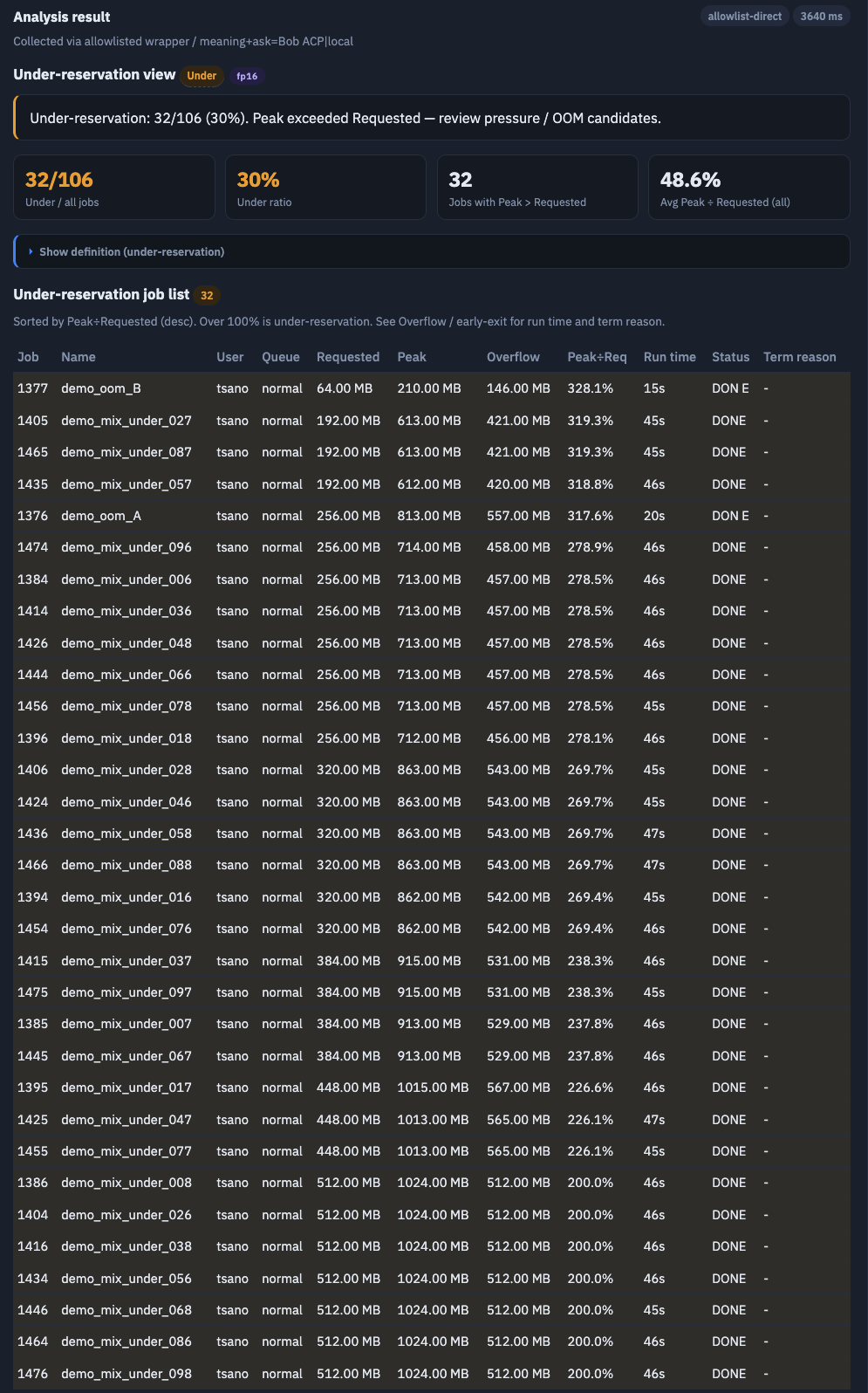The width and height of the screenshot is (868, 1393).
Task: Click the Name column header
Action: 79,357
